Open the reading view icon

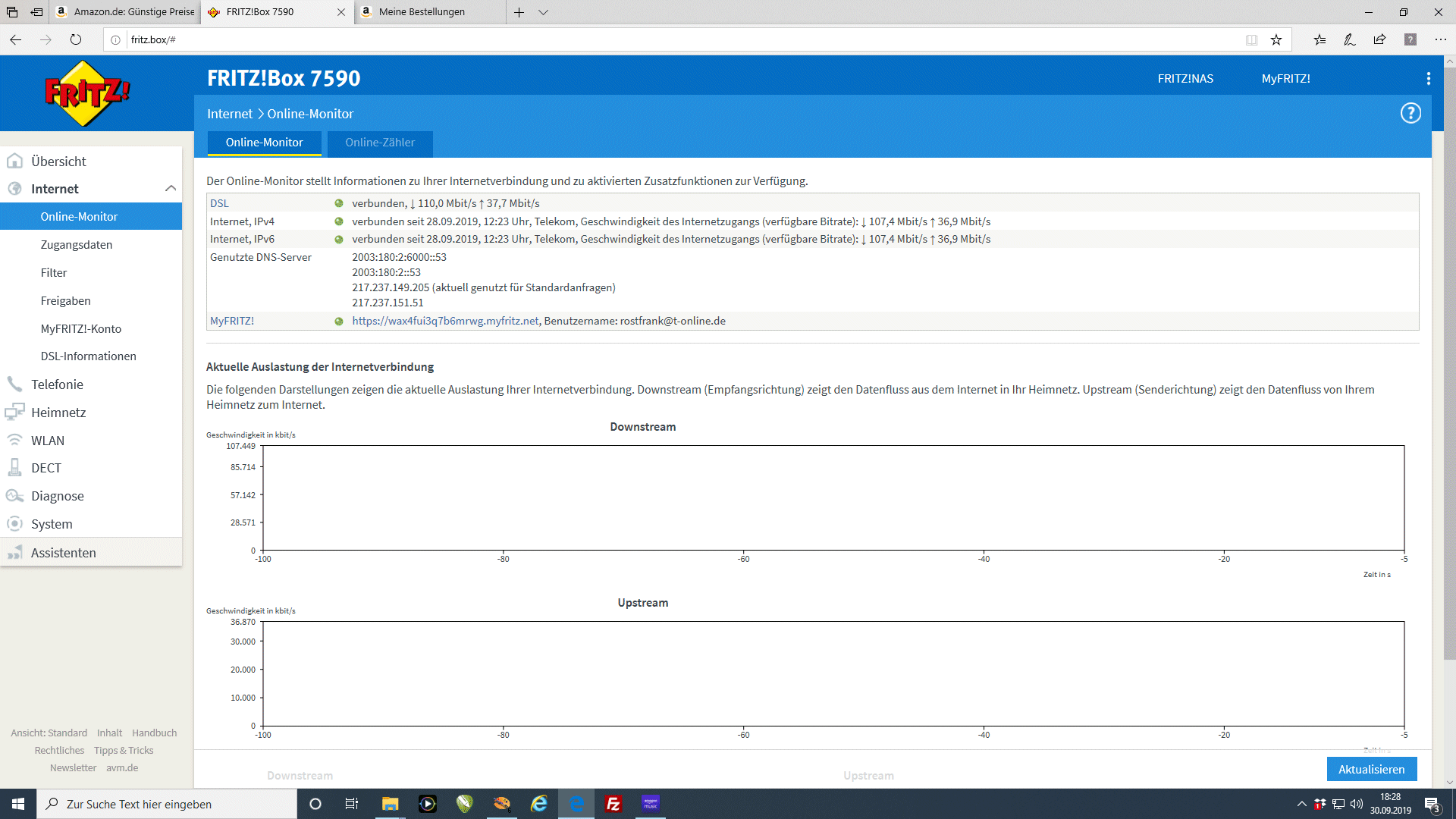(x=1252, y=39)
